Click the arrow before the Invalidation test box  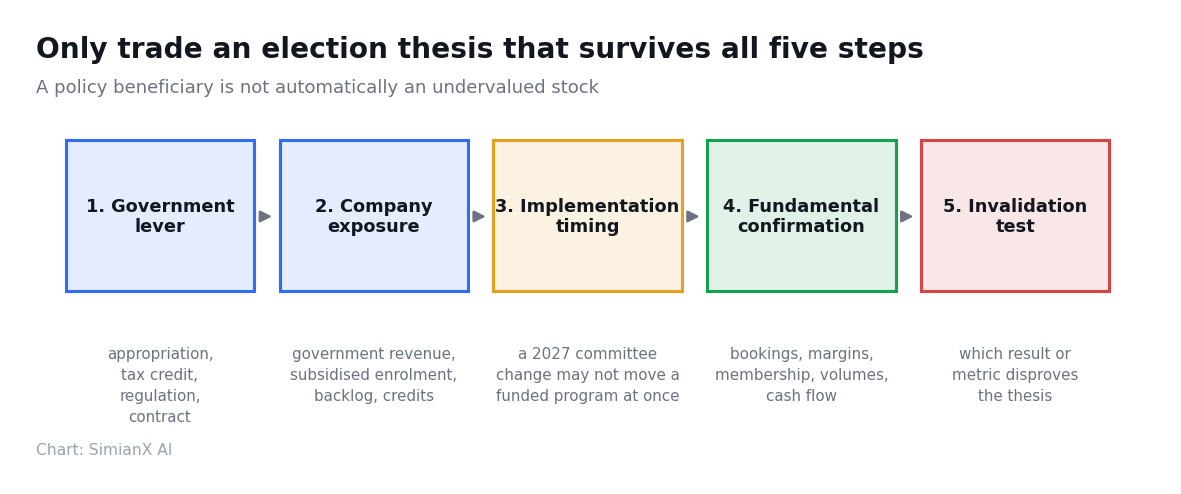tap(906, 216)
